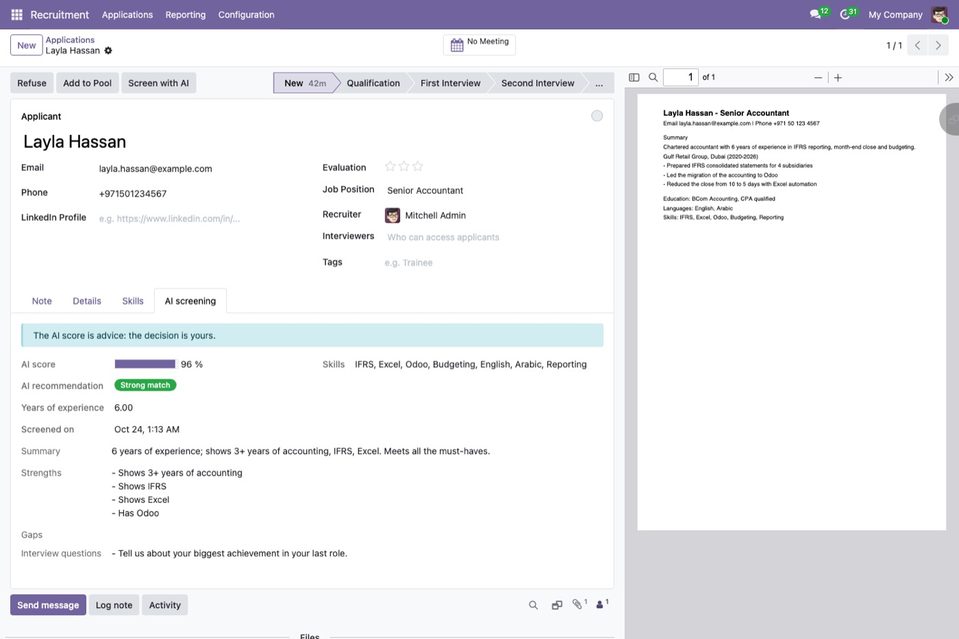Screen dimensions: 959x639
Task: Set evaluation to one star
Action: coord(390,166)
